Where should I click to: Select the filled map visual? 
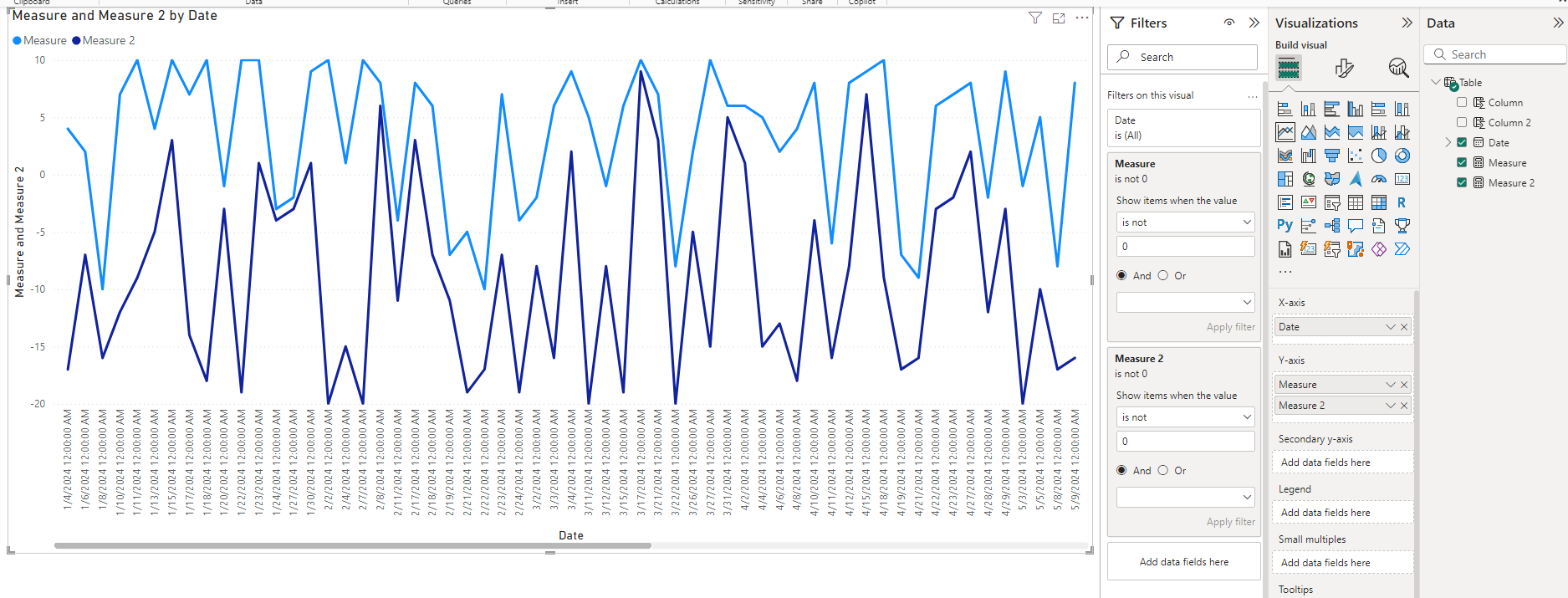click(1332, 179)
